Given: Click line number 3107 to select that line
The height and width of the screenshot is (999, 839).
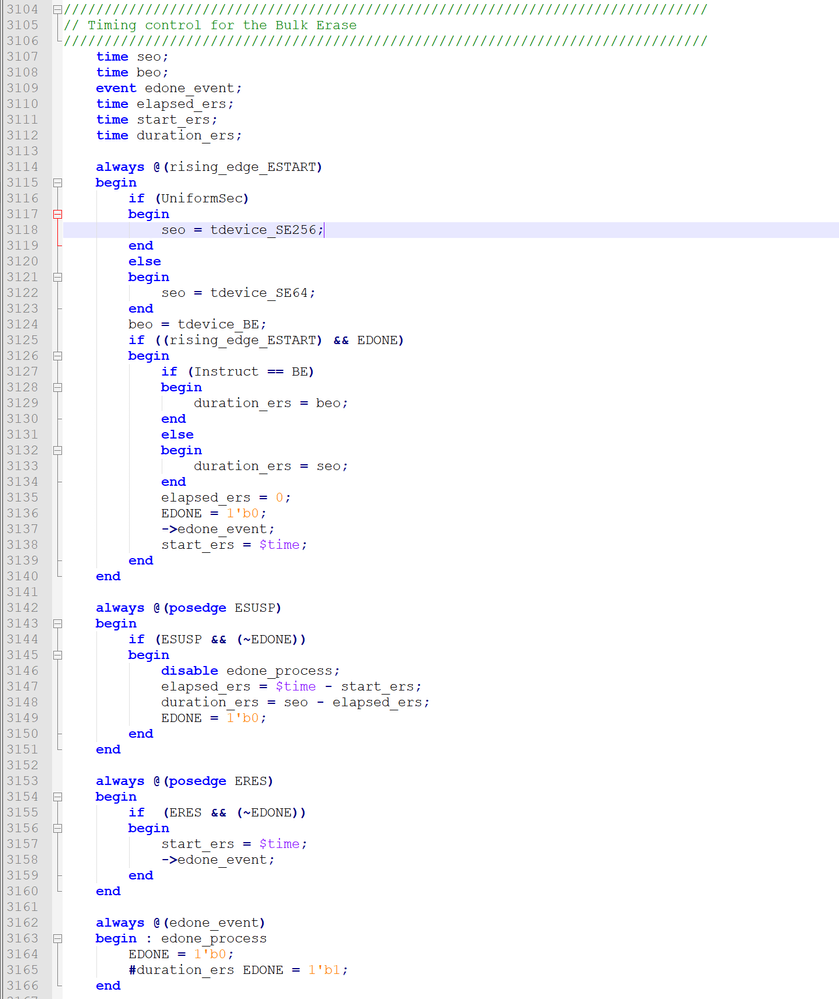Looking at the screenshot, I should 24,56.
